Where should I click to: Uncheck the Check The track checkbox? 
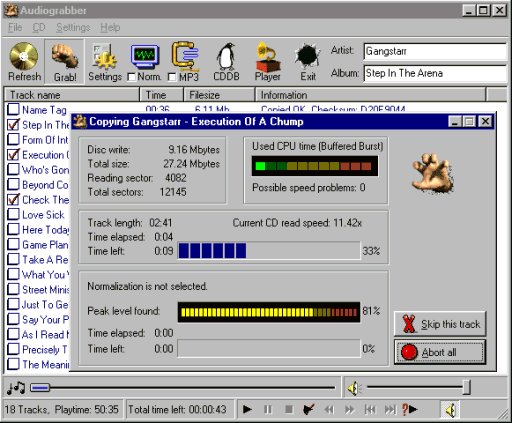tap(13, 199)
